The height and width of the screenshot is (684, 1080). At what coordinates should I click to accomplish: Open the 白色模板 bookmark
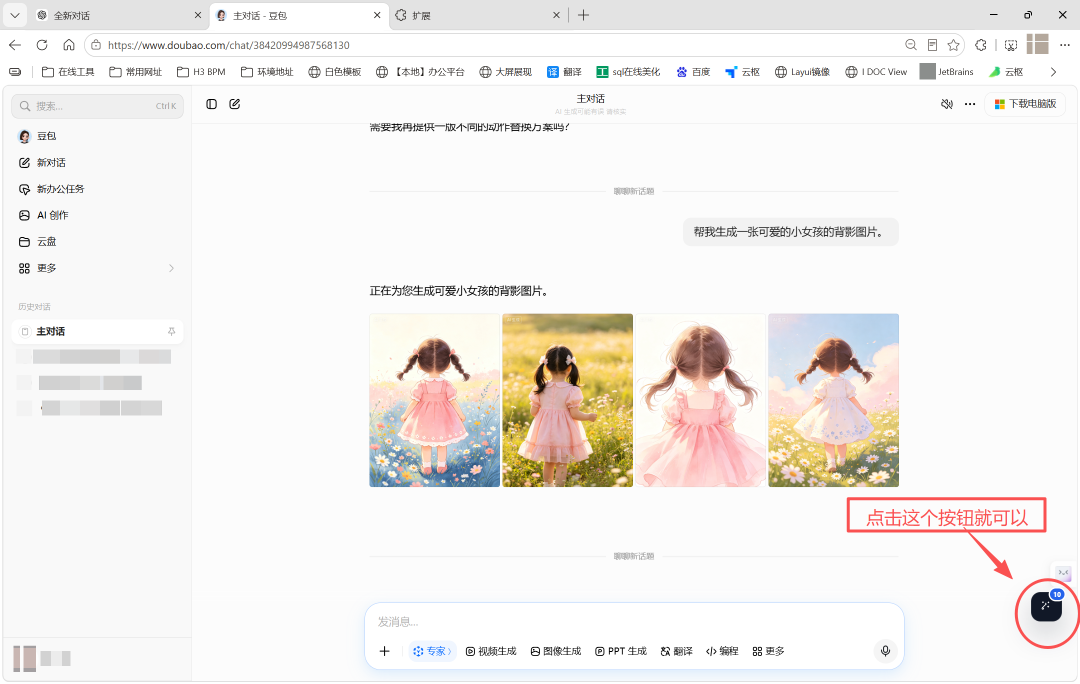335,72
